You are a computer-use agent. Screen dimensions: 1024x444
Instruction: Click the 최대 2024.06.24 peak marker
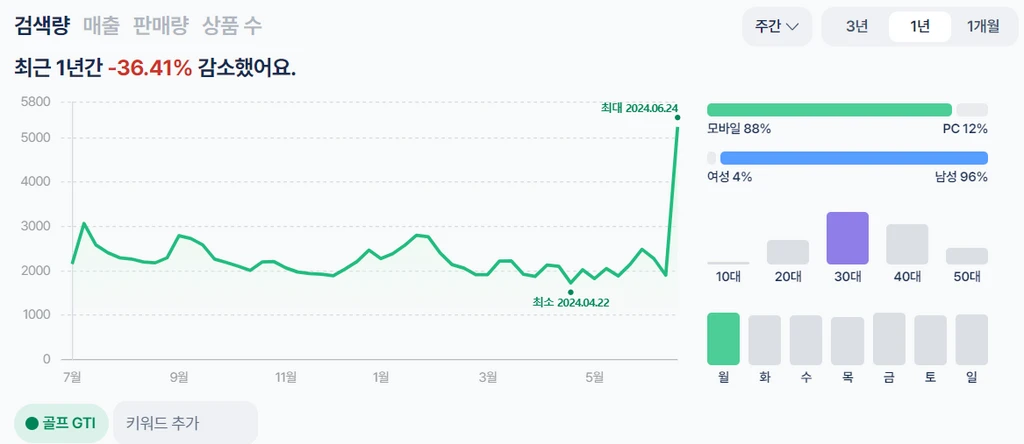point(677,118)
